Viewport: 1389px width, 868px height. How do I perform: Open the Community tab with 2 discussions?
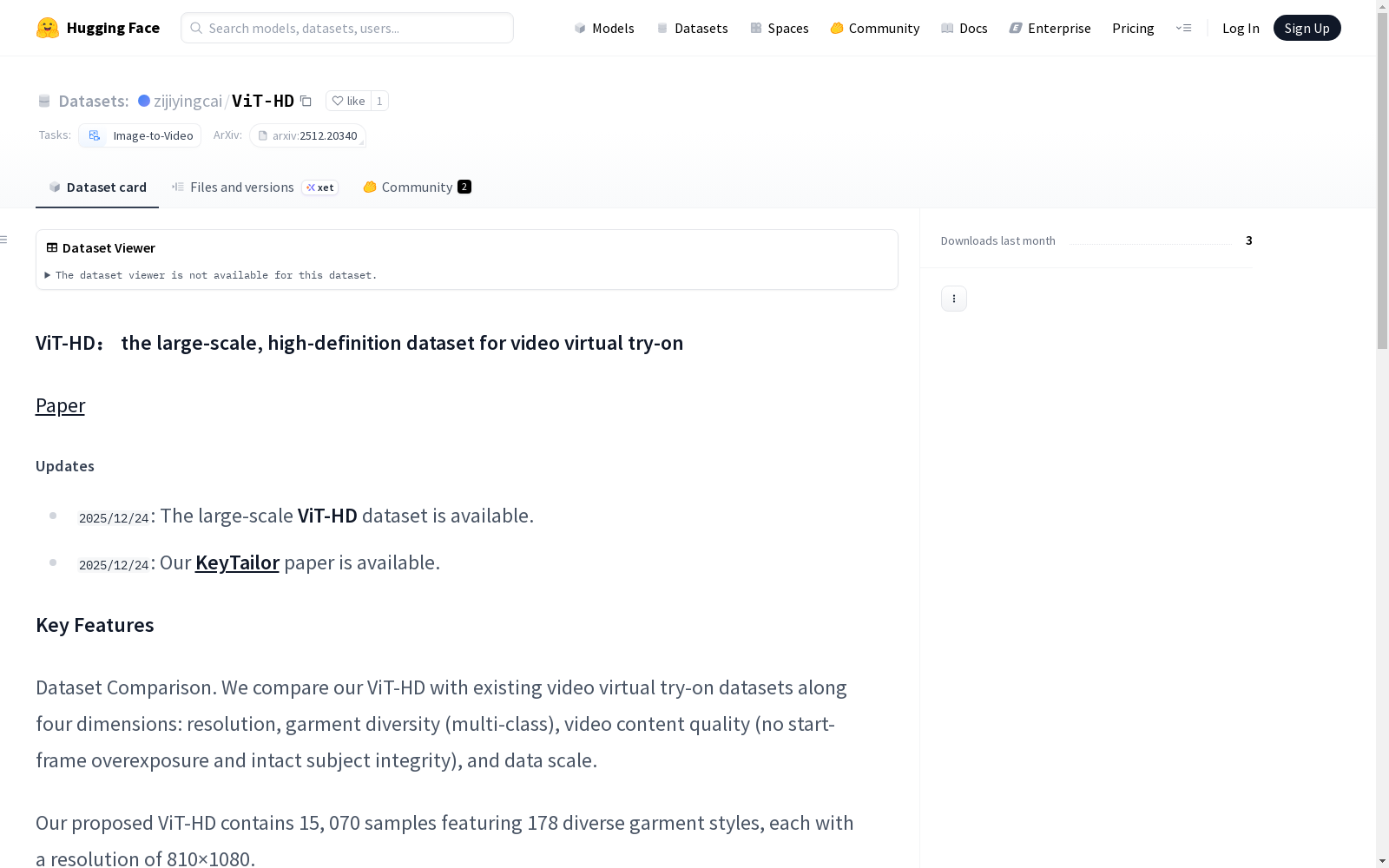(417, 187)
